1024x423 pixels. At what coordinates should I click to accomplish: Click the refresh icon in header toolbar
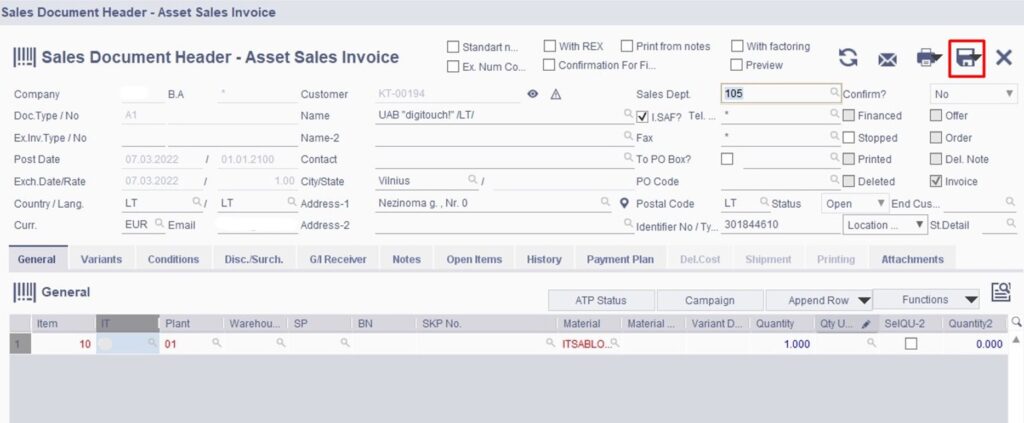848,58
